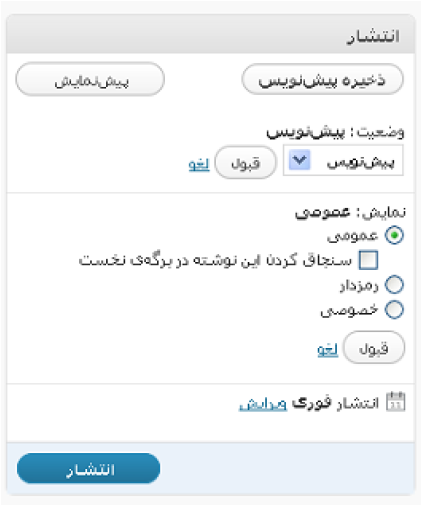
Task: Confirm status with the قبول button near dropdown
Action: (x=246, y=163)
